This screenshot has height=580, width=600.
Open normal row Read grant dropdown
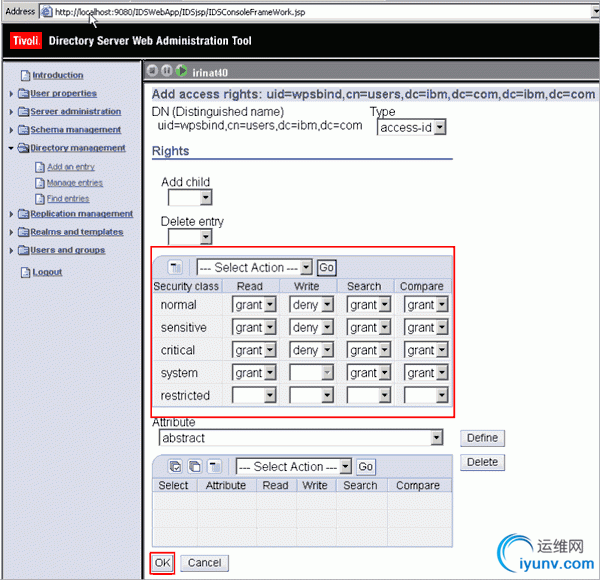click(x=254, y=305)
